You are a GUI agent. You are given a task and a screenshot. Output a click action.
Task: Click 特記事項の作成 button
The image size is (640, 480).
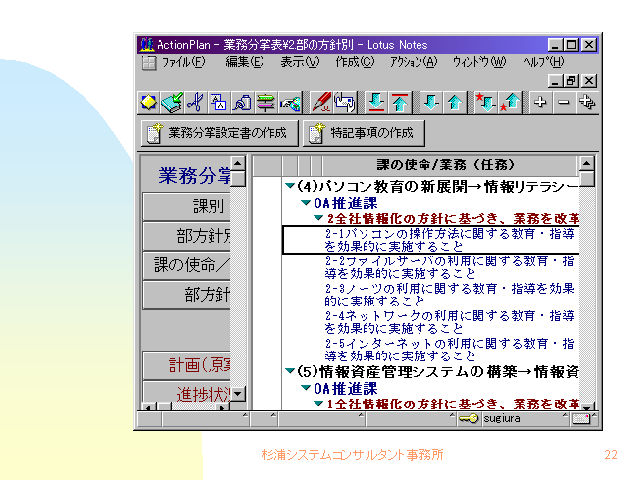click(365, 133)
